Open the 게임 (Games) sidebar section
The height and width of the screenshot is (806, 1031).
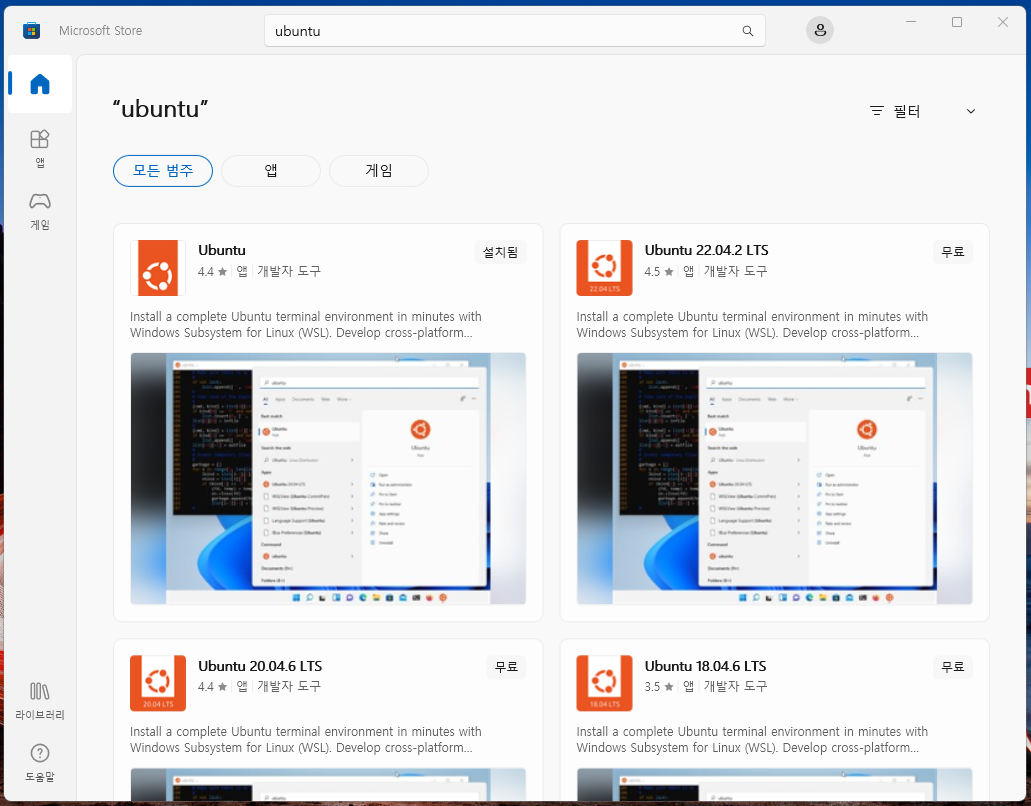click(40, 211)
